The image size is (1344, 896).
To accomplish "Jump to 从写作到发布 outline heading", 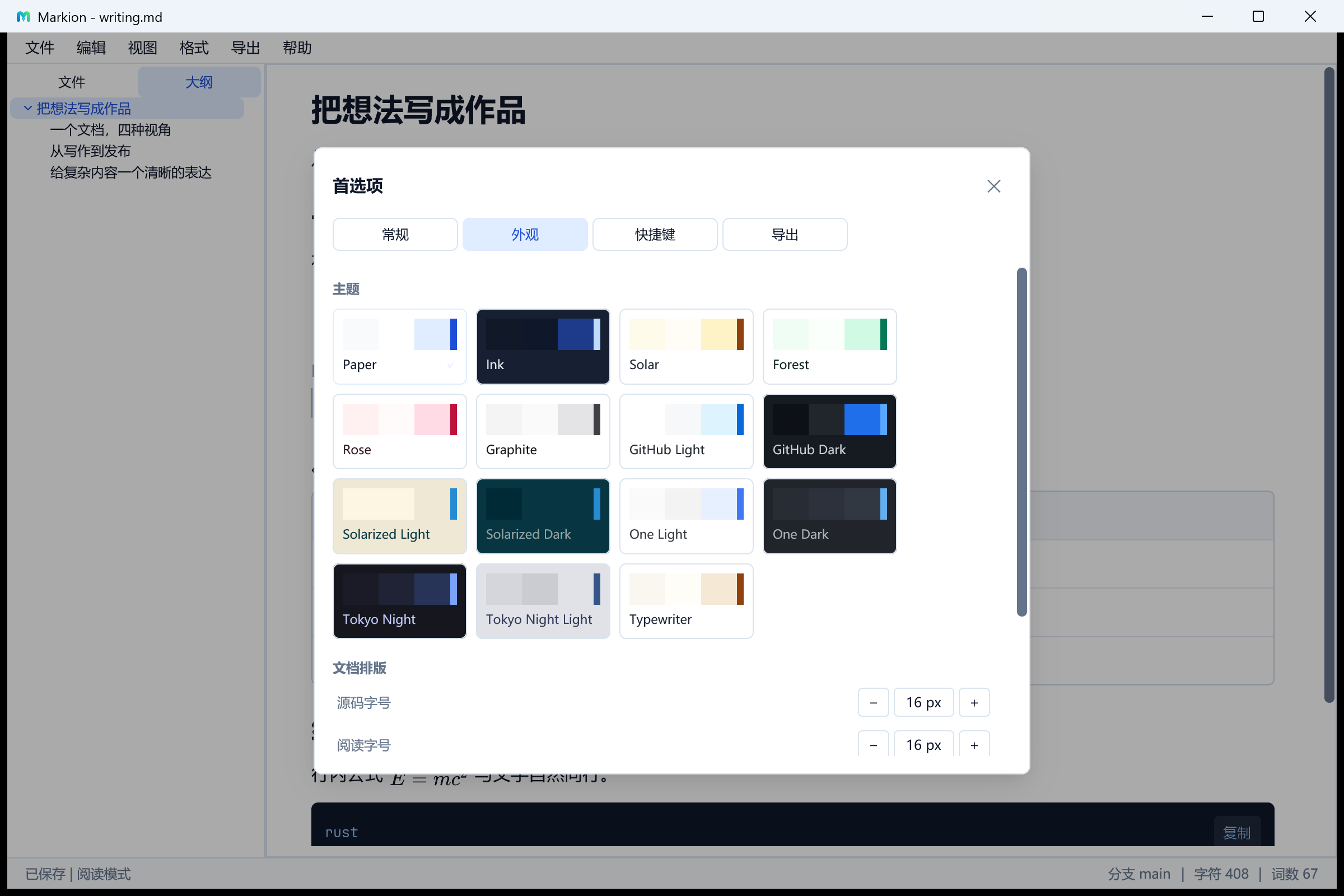I will point(90,151).
